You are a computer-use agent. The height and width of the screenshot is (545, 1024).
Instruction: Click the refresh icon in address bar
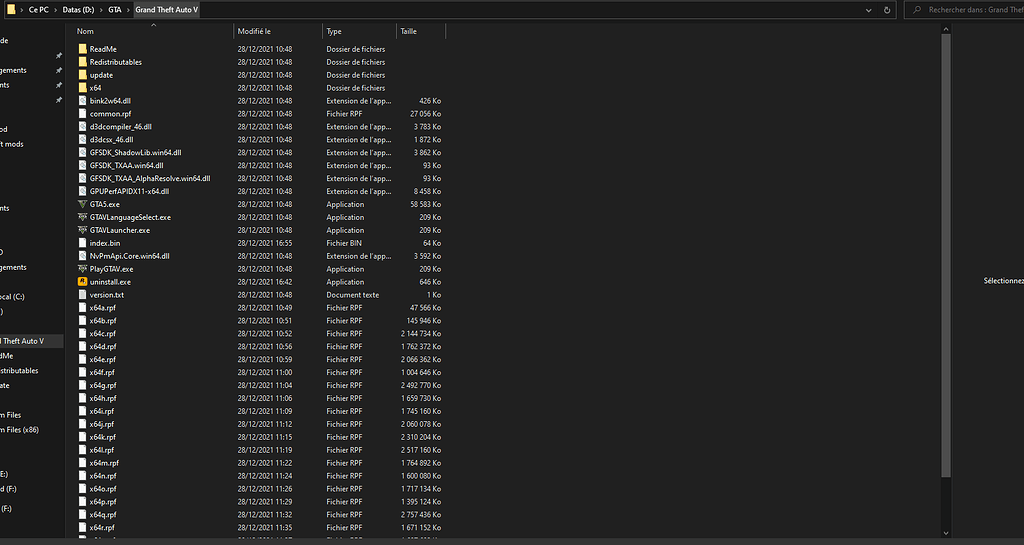tap(888, 9)
